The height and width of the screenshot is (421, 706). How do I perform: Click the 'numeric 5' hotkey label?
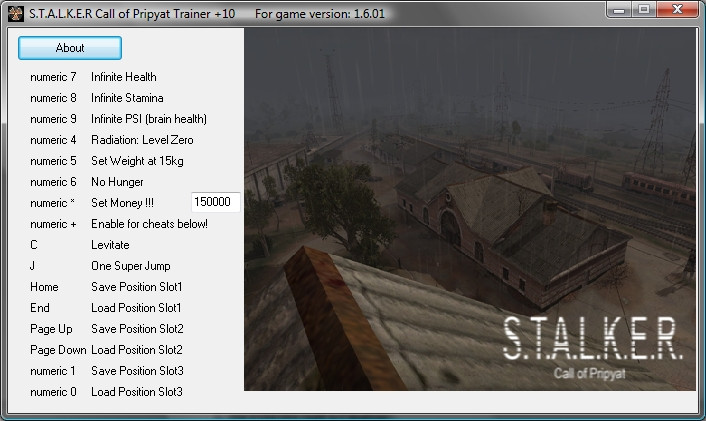coord(53,161)
